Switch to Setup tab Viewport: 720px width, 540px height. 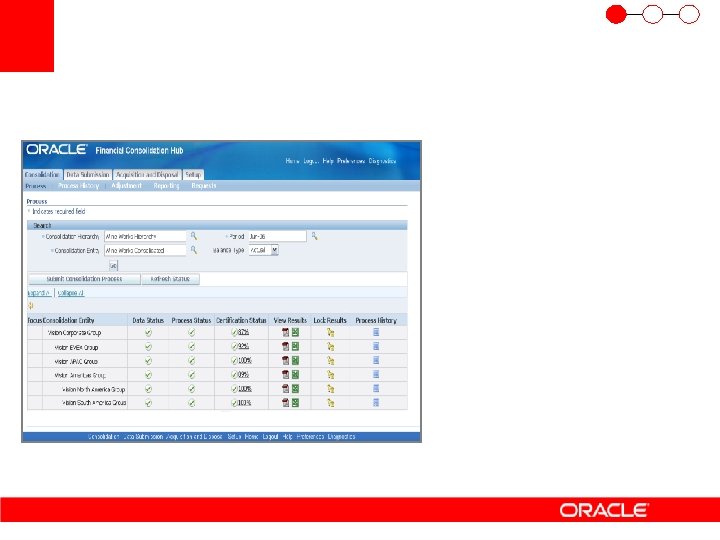point(193,174)
